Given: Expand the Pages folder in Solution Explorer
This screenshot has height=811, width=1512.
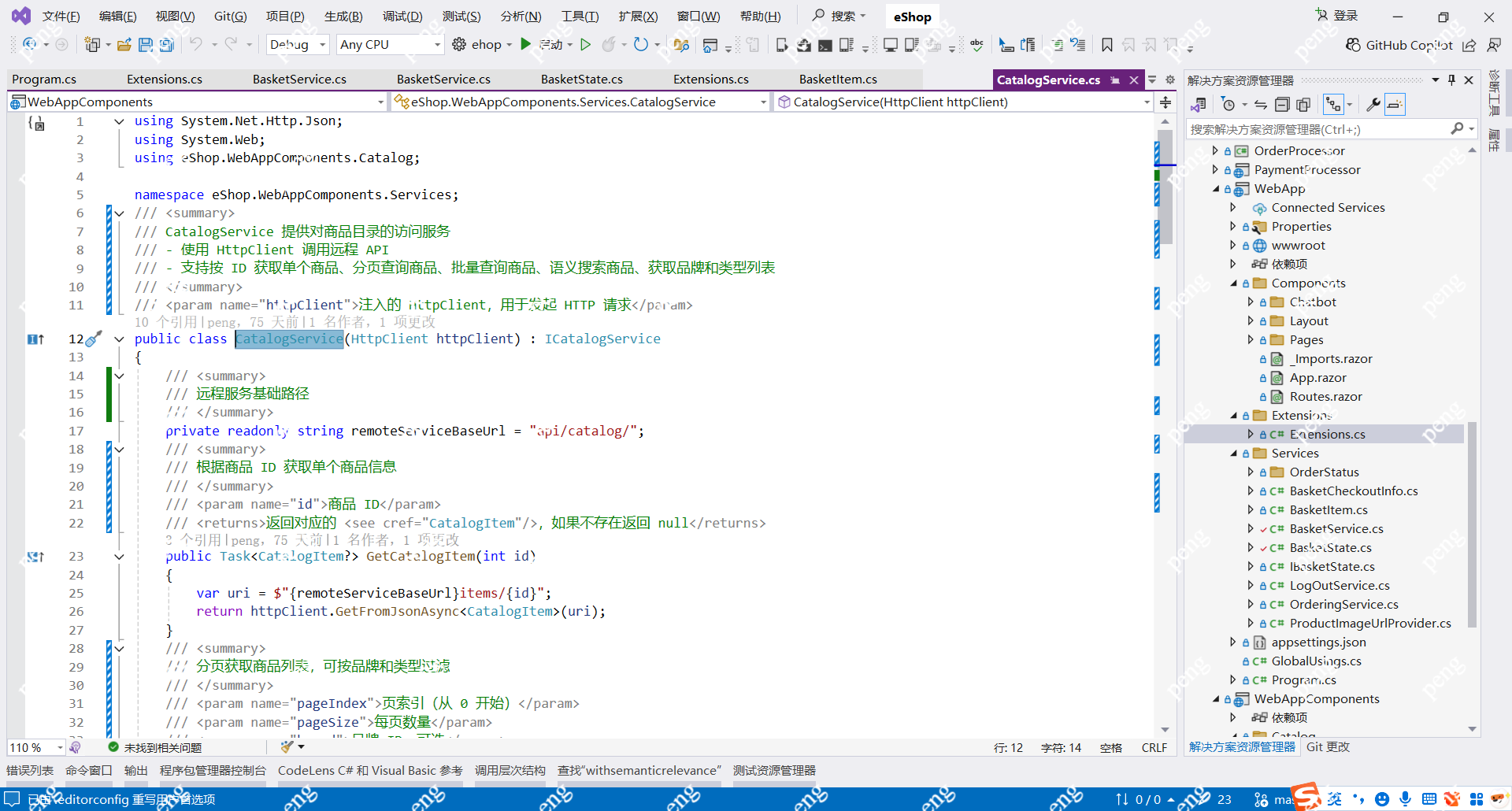Looking at the screenshot, I should tap(1252, 339).
